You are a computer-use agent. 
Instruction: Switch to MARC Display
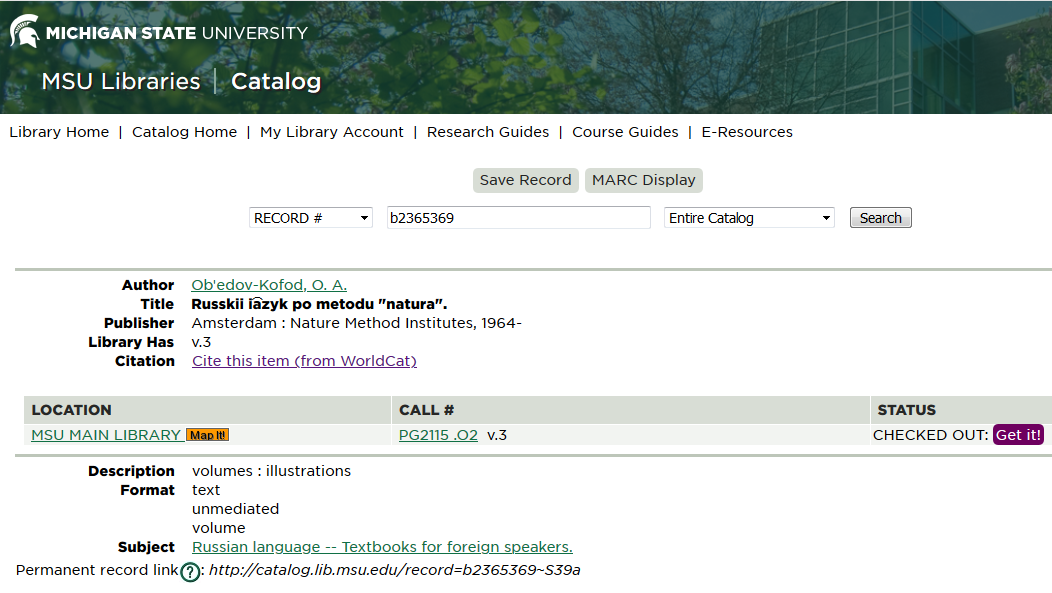point(643,180)
